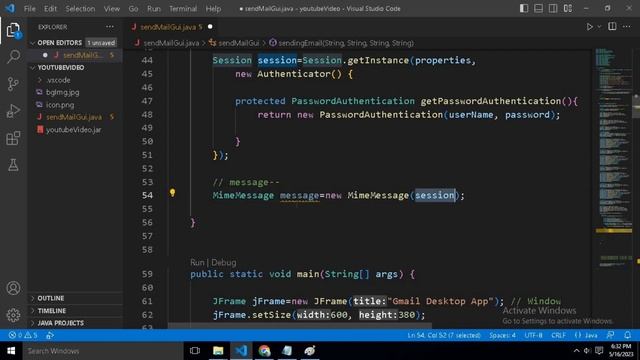This screenshot has width=640, height=360.
Task: Open the Selection menu
Action: tap(80, 9)
